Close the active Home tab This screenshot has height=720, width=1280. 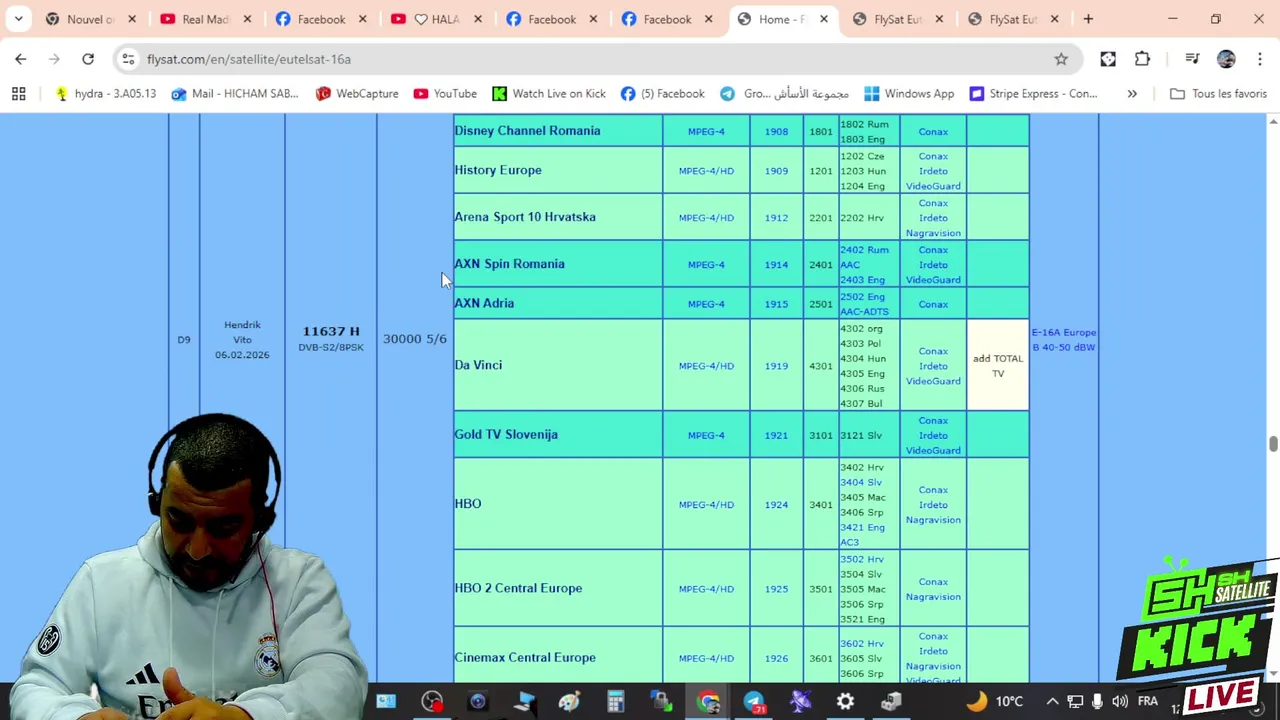(x=824, y=19)
